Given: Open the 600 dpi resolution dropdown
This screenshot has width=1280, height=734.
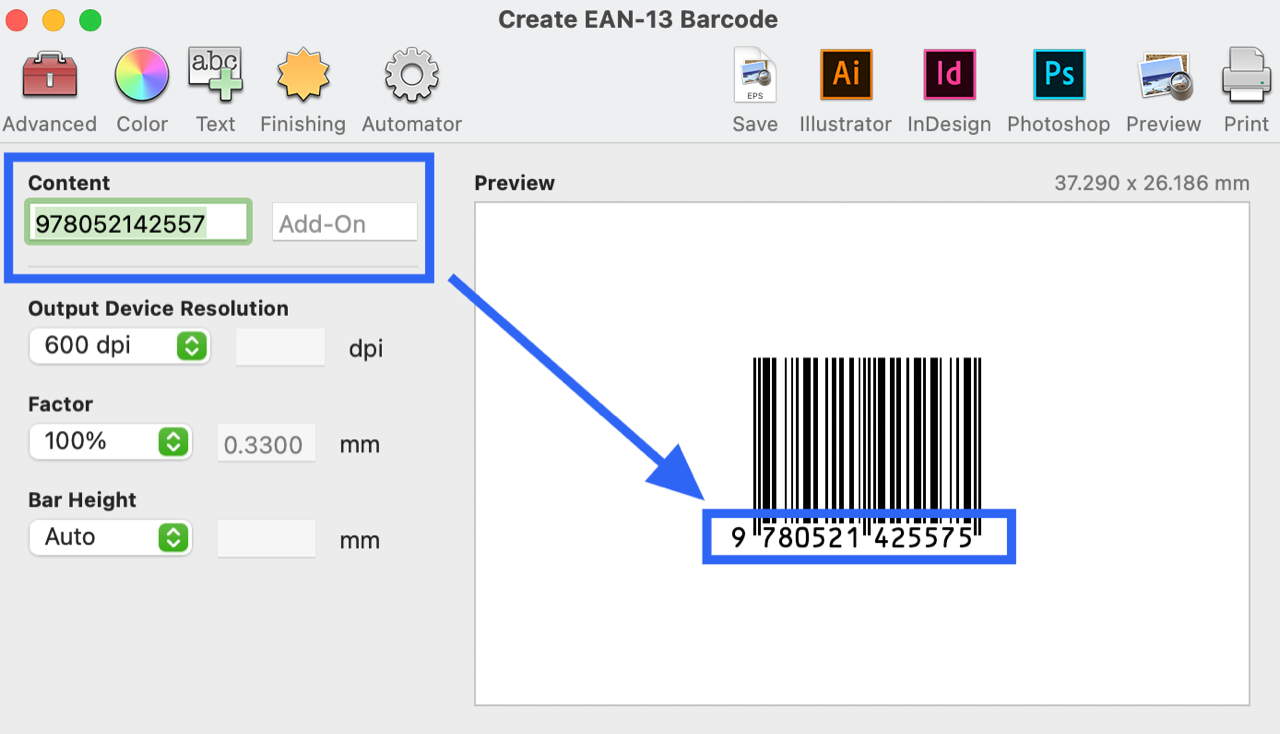Looking at the screenshot, I should 119,346.
